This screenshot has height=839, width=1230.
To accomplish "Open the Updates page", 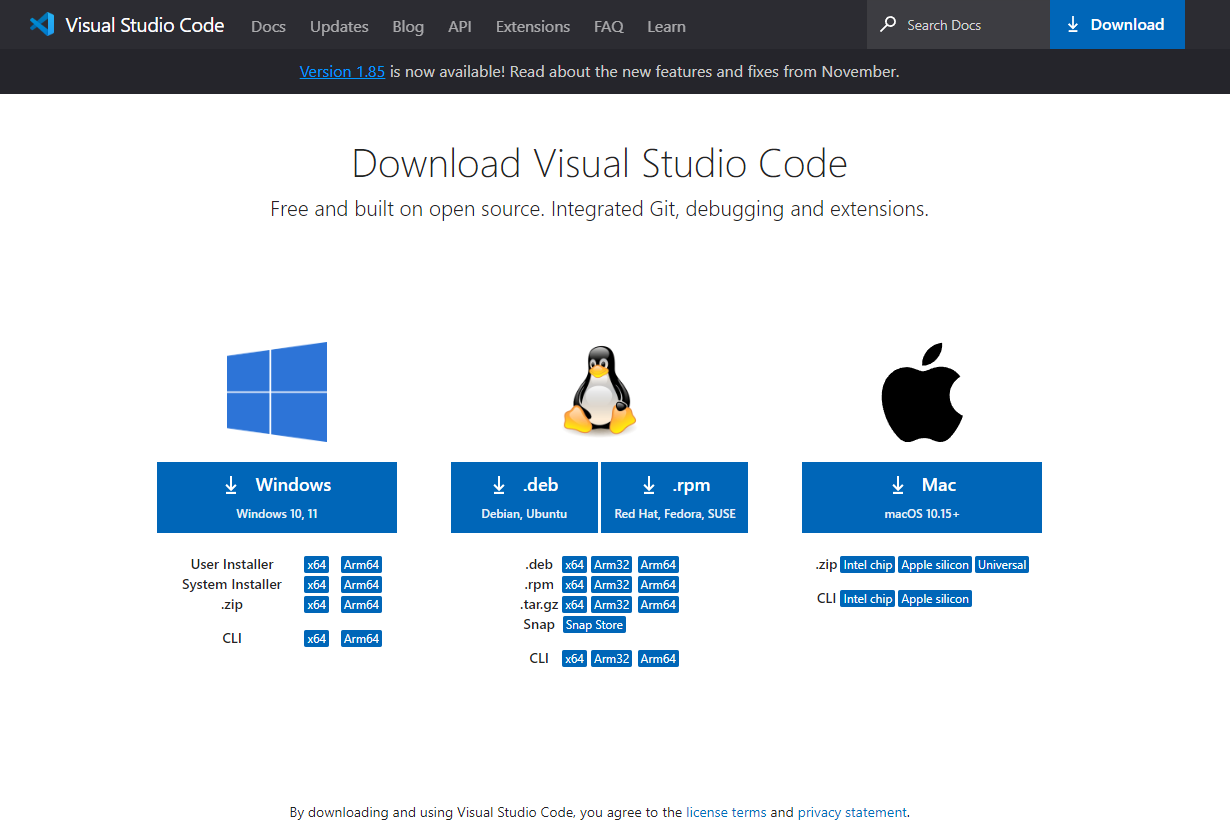I will pos(339,27).
